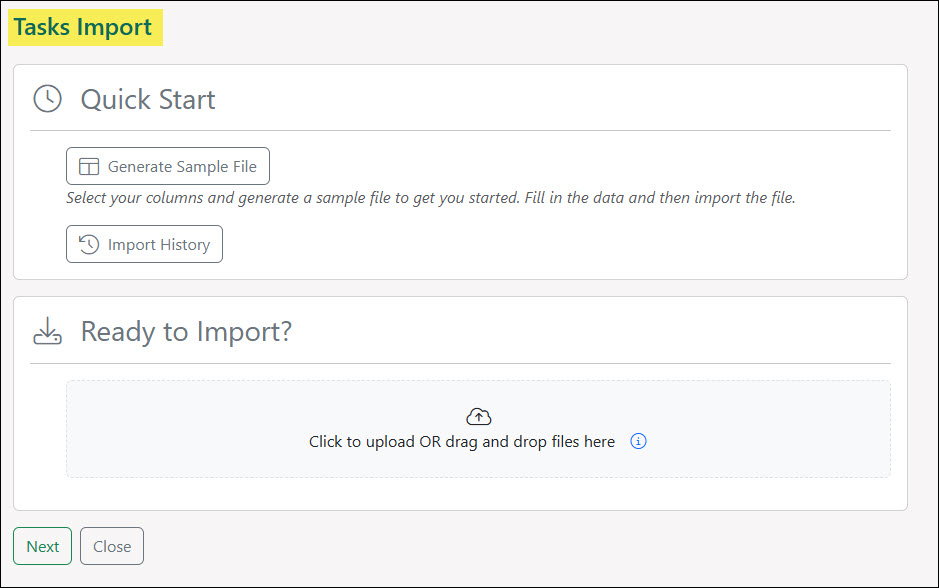This screenshot has height=588, width=939.
Task: Close the Tasks Import dialog
Action: click(112, 546)
